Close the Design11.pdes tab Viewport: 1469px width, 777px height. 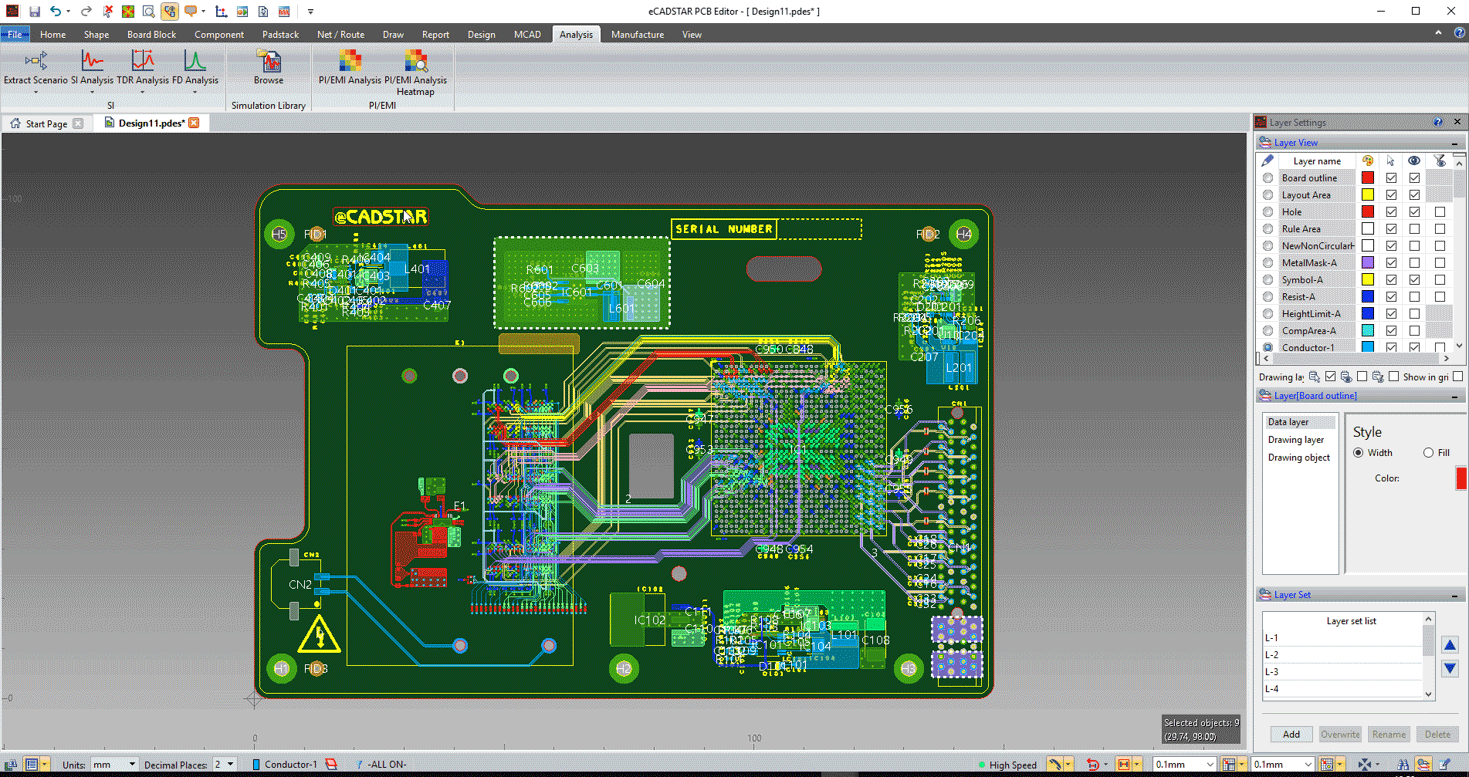coord(194,123)
